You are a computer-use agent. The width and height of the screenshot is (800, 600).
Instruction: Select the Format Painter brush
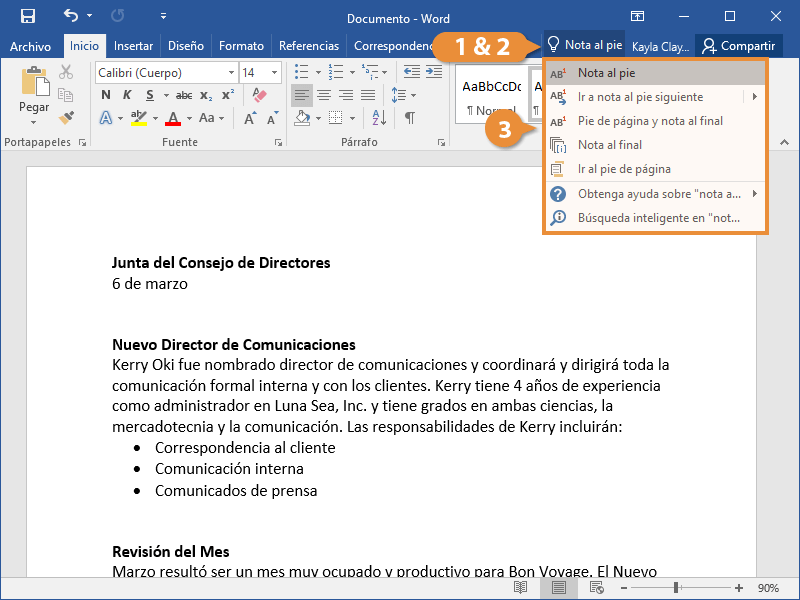click(66, 118)
